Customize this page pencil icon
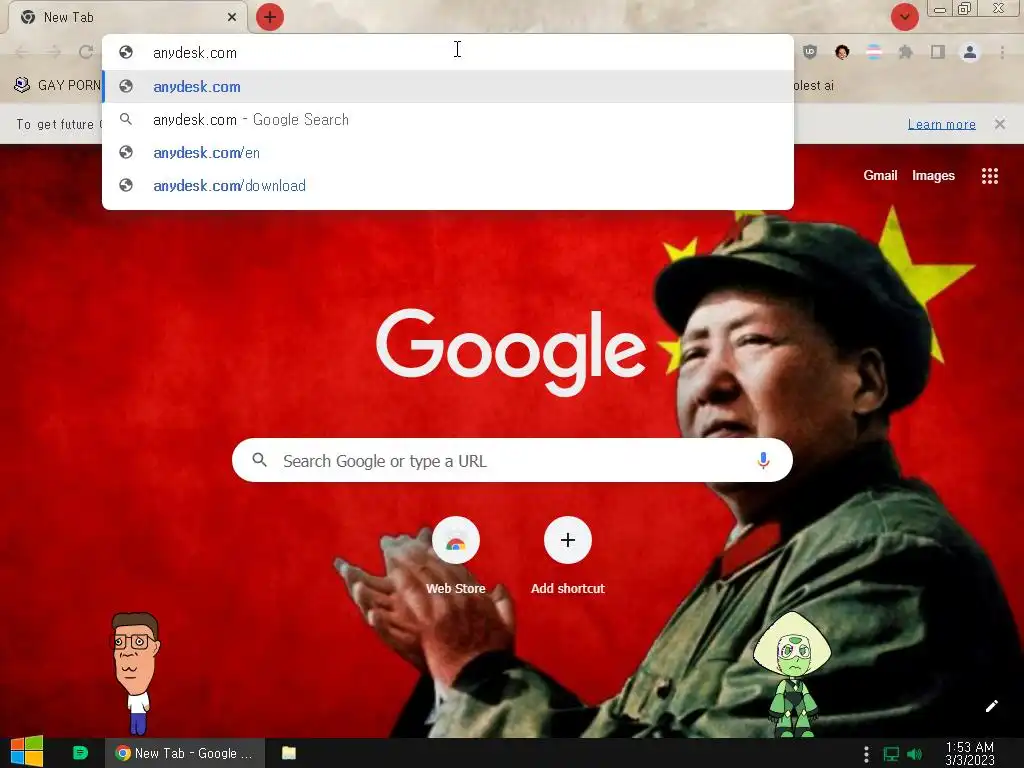Image resolution: width=1024 pixels, height=768 pixels. click(991, 706)
